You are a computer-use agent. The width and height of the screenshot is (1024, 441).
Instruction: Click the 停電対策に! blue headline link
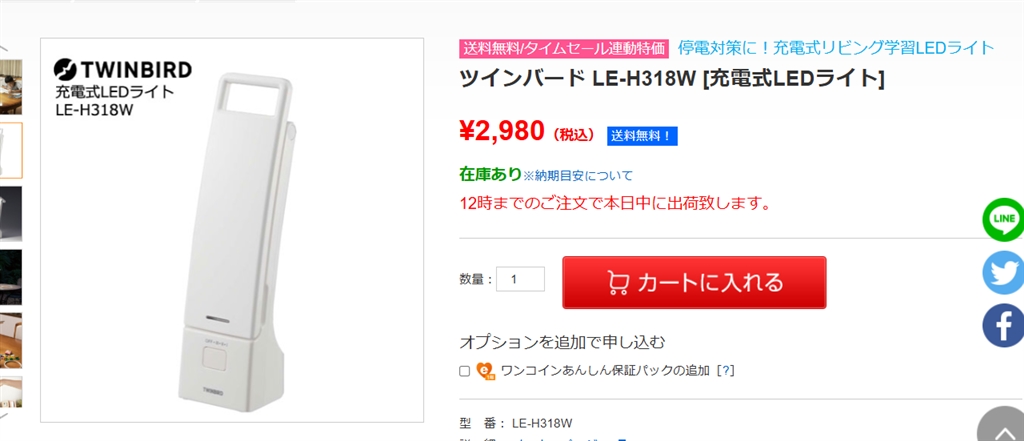pos(836,47)
